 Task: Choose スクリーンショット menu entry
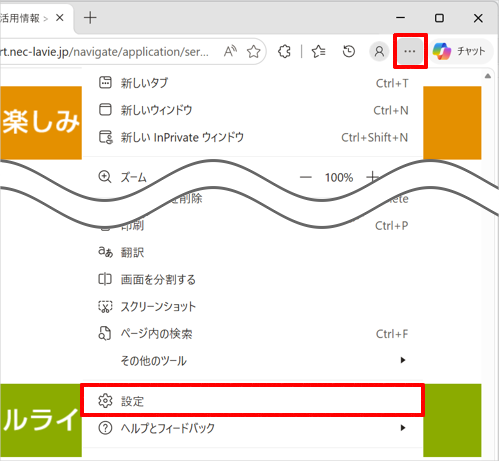pos(253,306)
